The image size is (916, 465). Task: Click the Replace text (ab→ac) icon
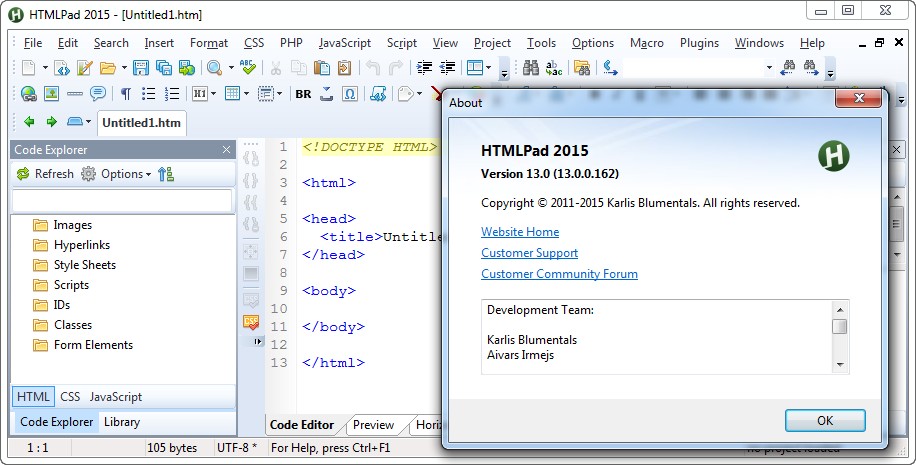click(x=554, y=68)
